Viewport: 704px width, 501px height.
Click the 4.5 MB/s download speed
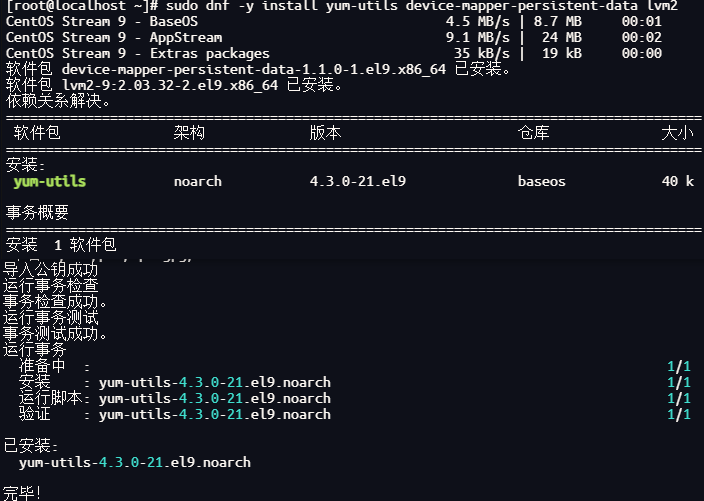tap(478, 21)
